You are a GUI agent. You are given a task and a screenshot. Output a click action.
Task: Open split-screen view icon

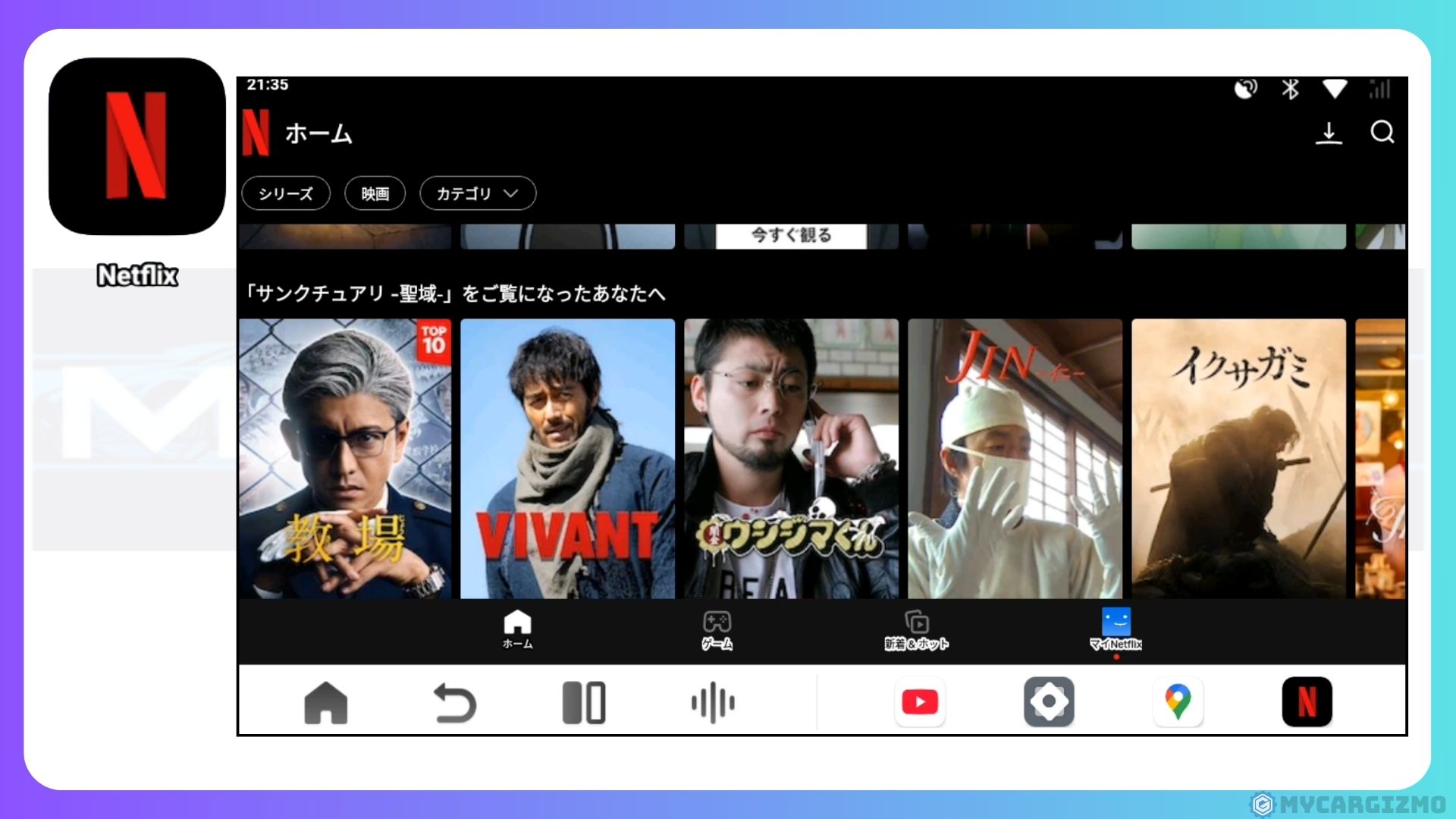[583, 702]
